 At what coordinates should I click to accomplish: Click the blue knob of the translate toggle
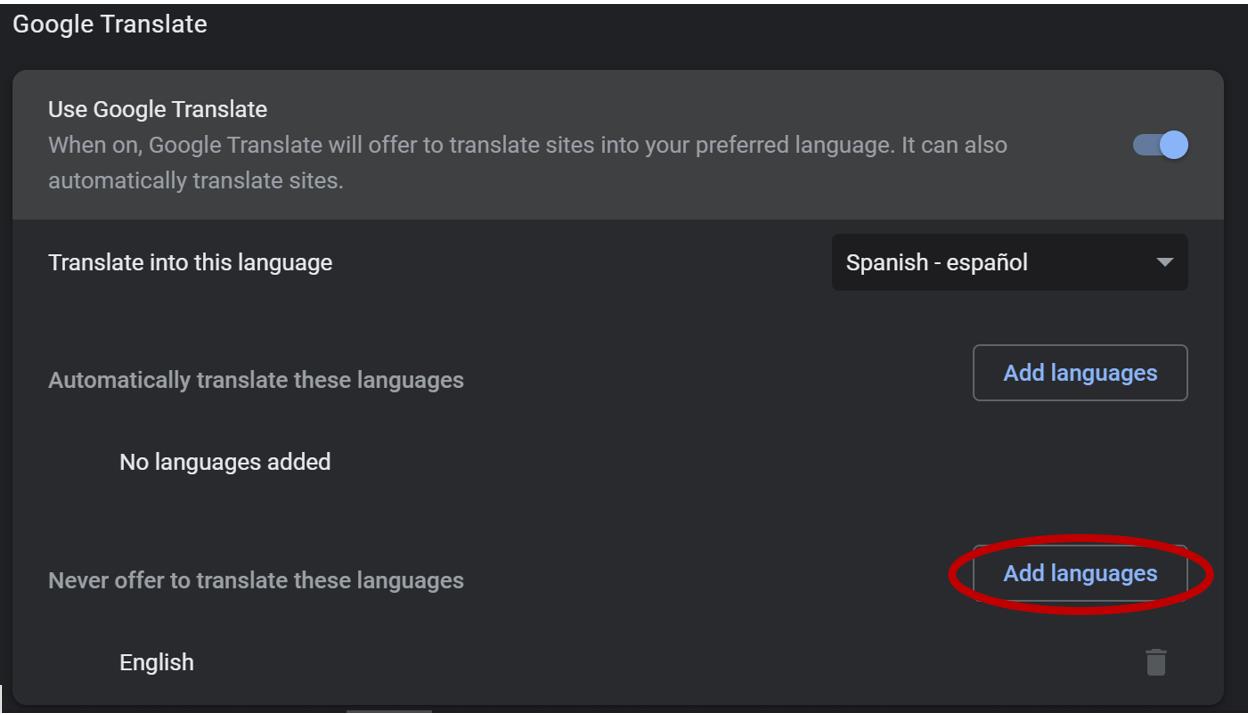1174,145
